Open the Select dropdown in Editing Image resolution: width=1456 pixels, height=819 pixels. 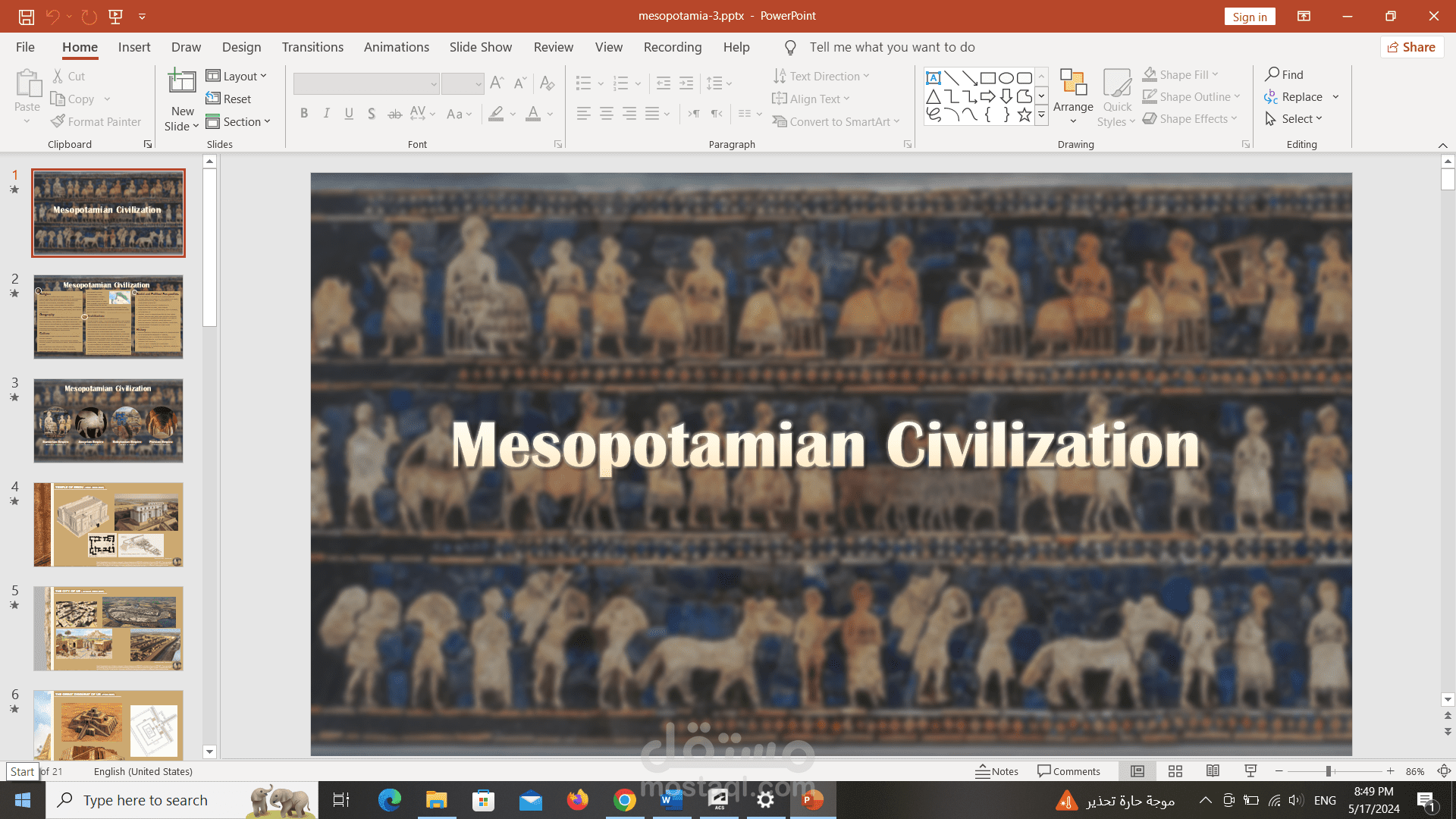(1293, 118)
